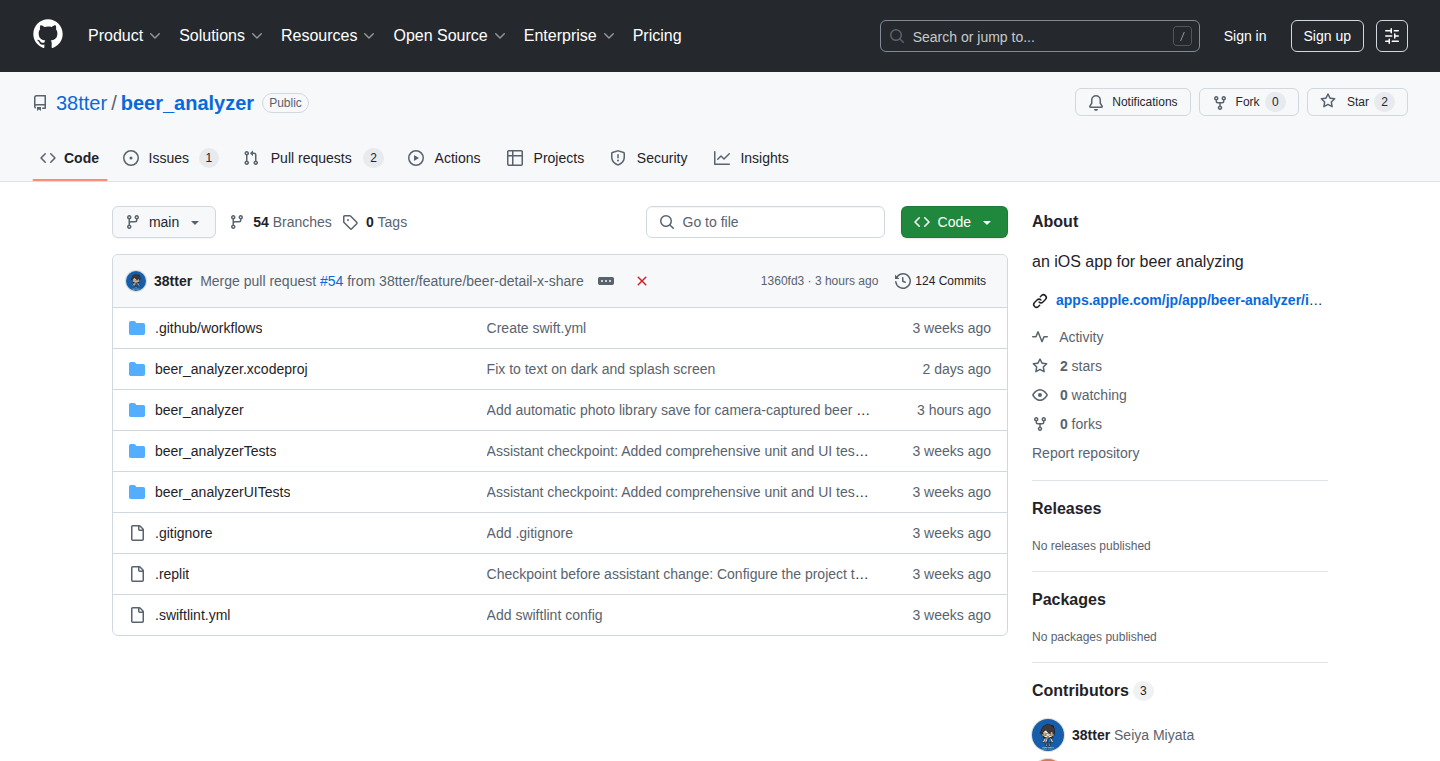Click the .replit file icon
The image size is (1440, 761).
coord(137,574)
